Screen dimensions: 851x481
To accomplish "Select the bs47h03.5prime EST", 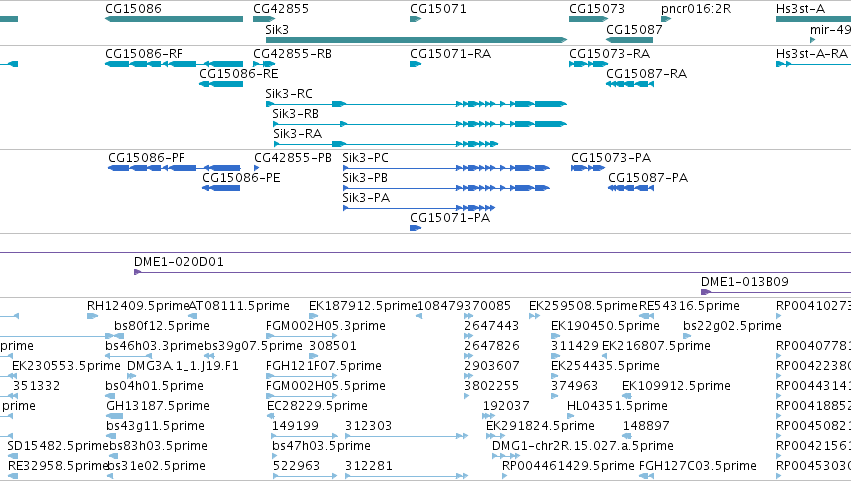I will 276,456.
